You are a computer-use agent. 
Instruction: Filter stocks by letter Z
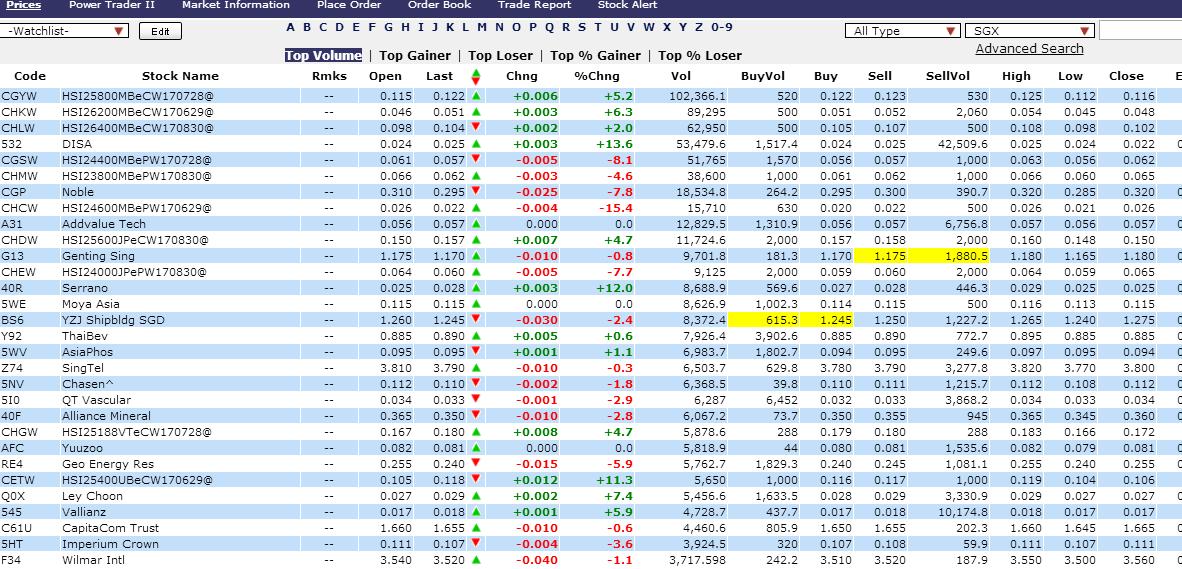(699, 27)
